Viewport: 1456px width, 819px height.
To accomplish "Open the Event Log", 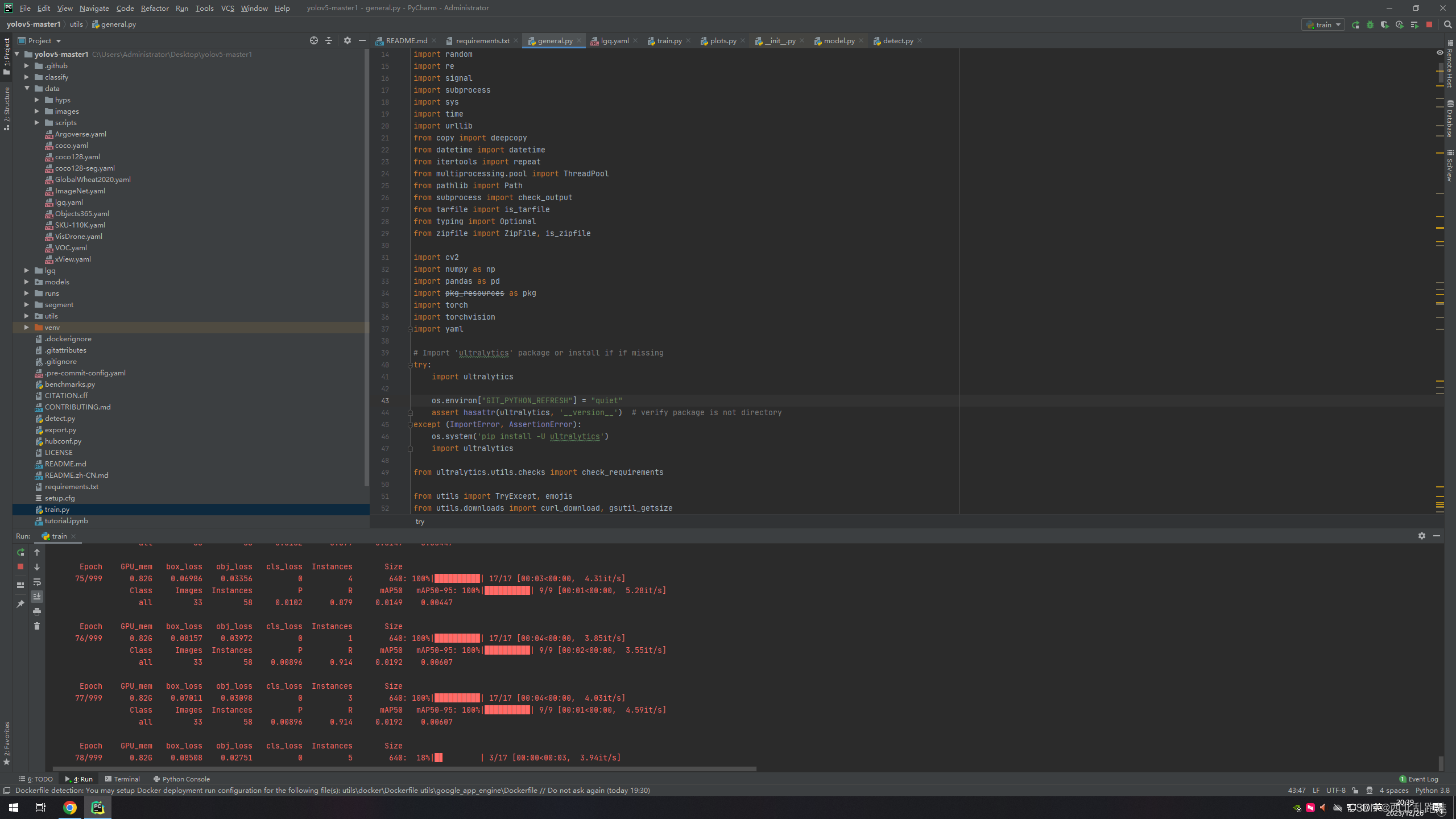I will pos(1418,779).
